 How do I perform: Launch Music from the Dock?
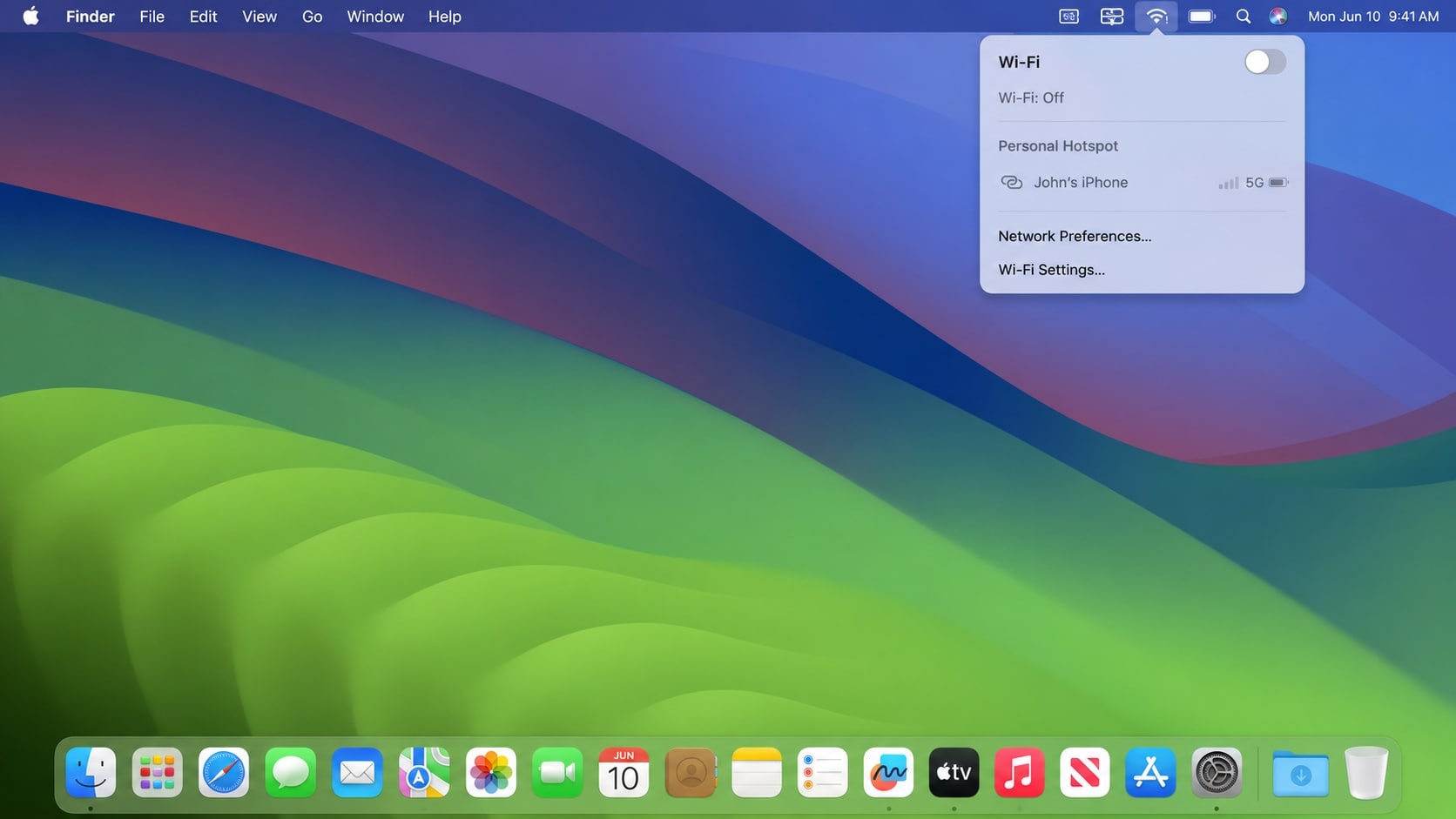pos(1019,772)
